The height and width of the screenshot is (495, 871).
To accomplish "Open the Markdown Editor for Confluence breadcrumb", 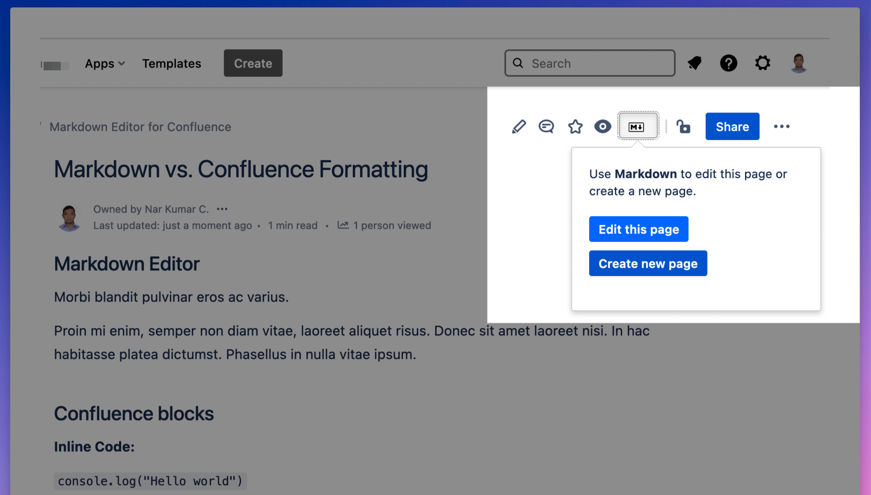I will pos(140,127).
